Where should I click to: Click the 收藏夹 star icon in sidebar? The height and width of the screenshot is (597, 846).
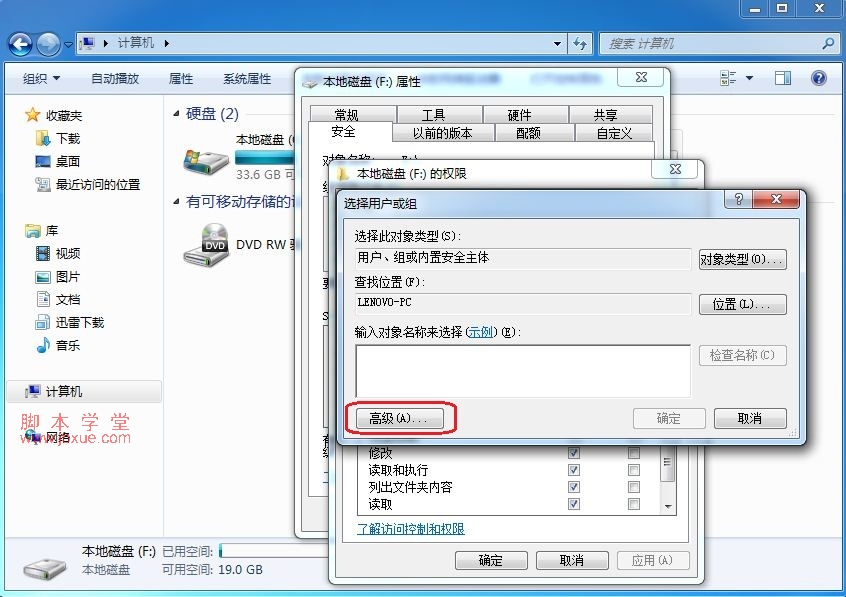tap(32, 115)
